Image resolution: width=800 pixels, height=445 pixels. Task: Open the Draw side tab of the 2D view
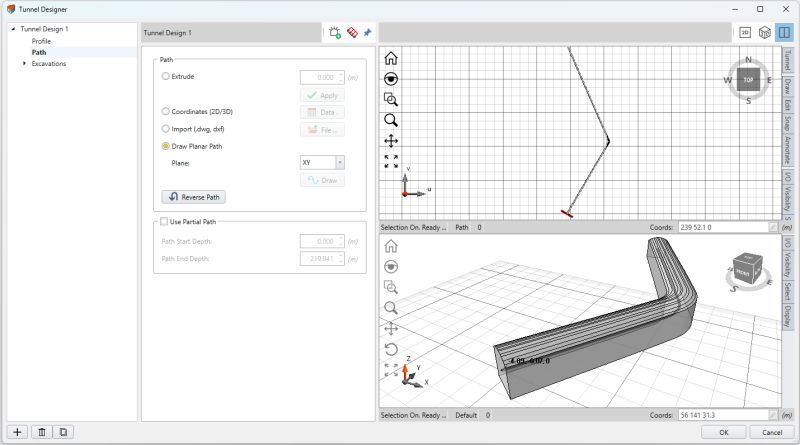[787, 86]
